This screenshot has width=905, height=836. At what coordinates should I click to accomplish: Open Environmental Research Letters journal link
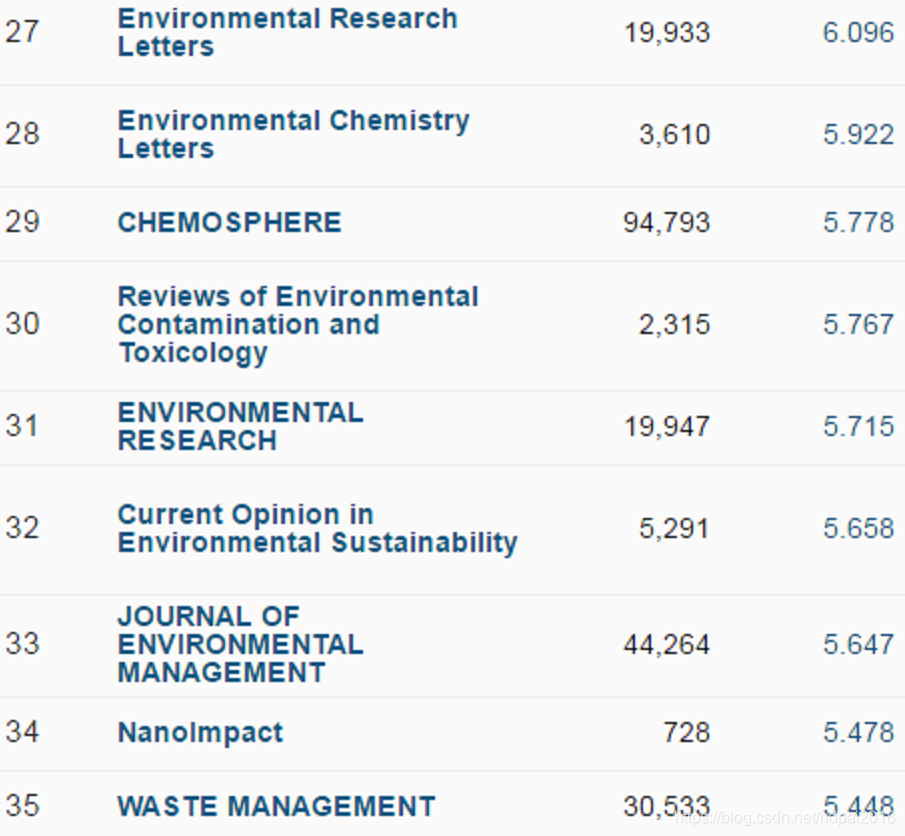point(287,32)
